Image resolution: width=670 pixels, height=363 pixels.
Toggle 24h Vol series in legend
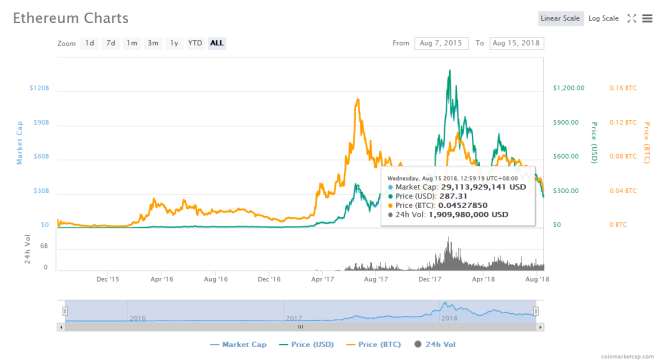click(x=435, y=344)
